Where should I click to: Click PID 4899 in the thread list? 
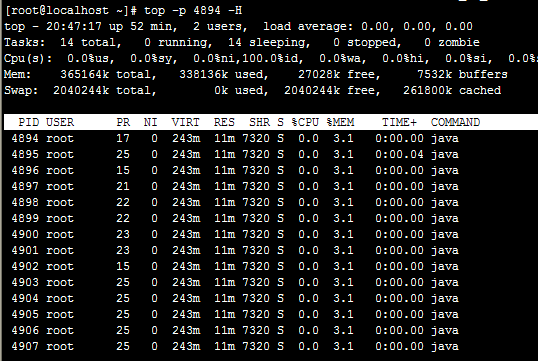25,219
